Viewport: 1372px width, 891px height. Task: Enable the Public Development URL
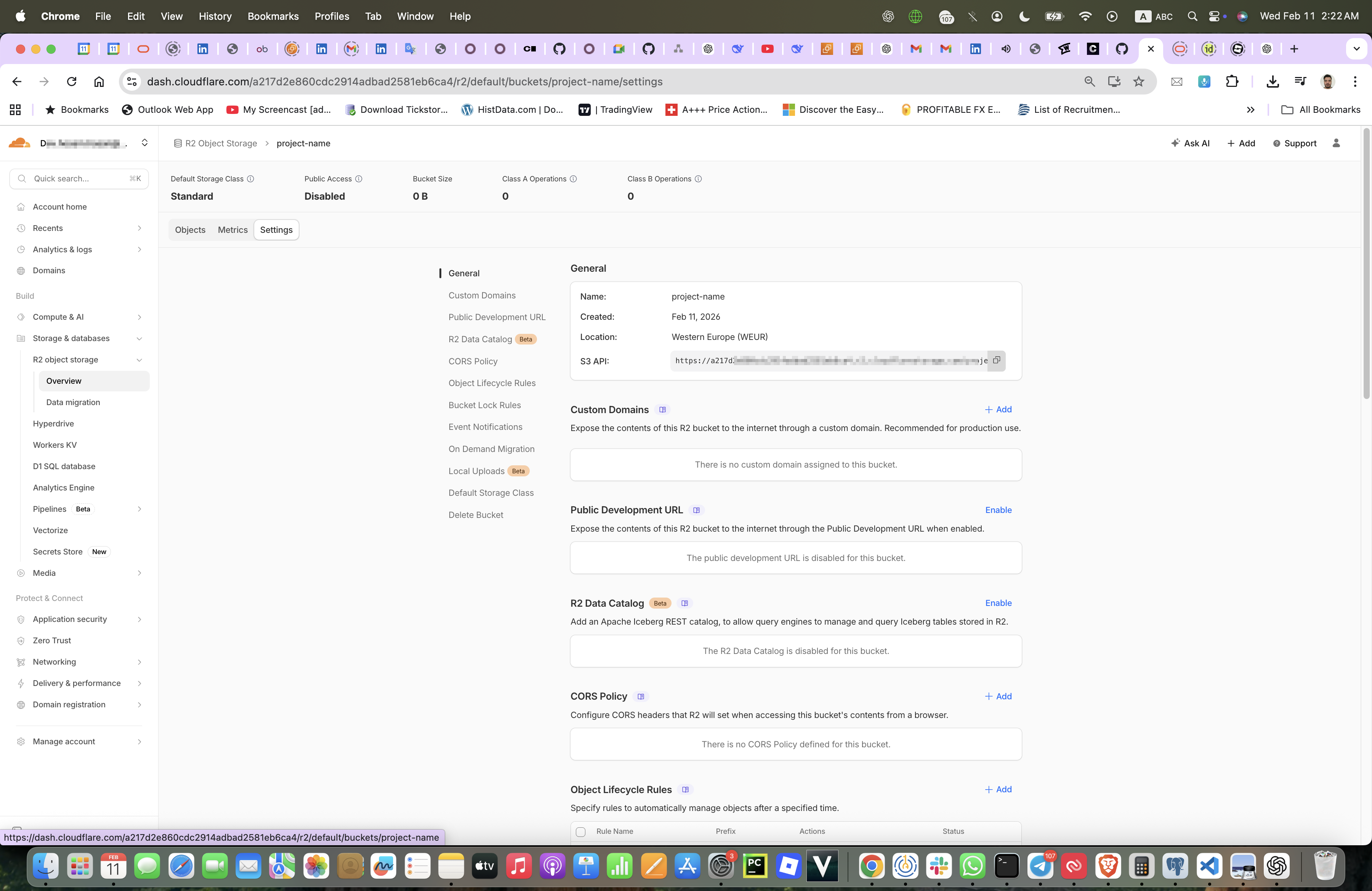(998, 510)
